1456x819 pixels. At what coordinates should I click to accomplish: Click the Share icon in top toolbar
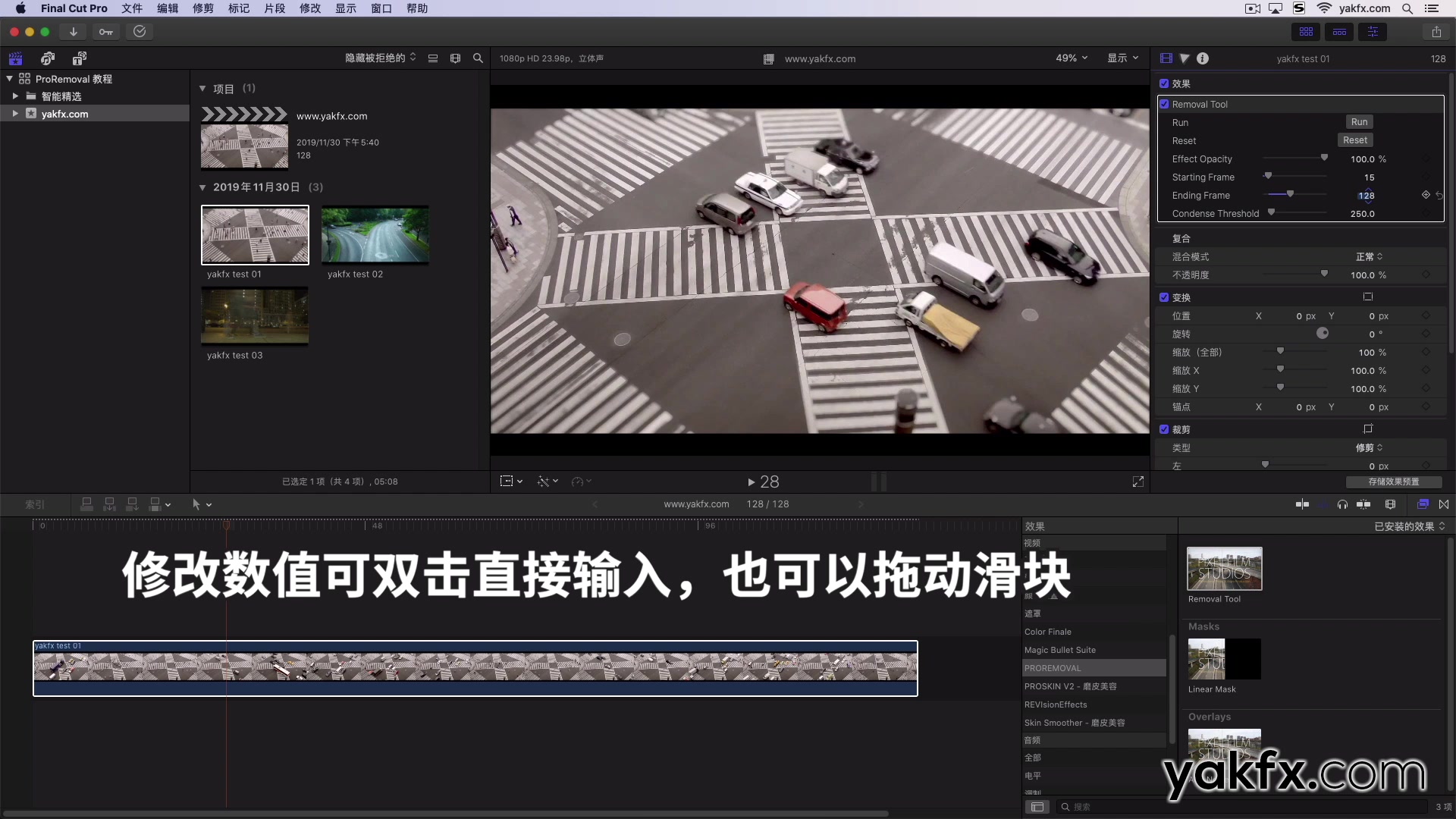[1438, 32]
